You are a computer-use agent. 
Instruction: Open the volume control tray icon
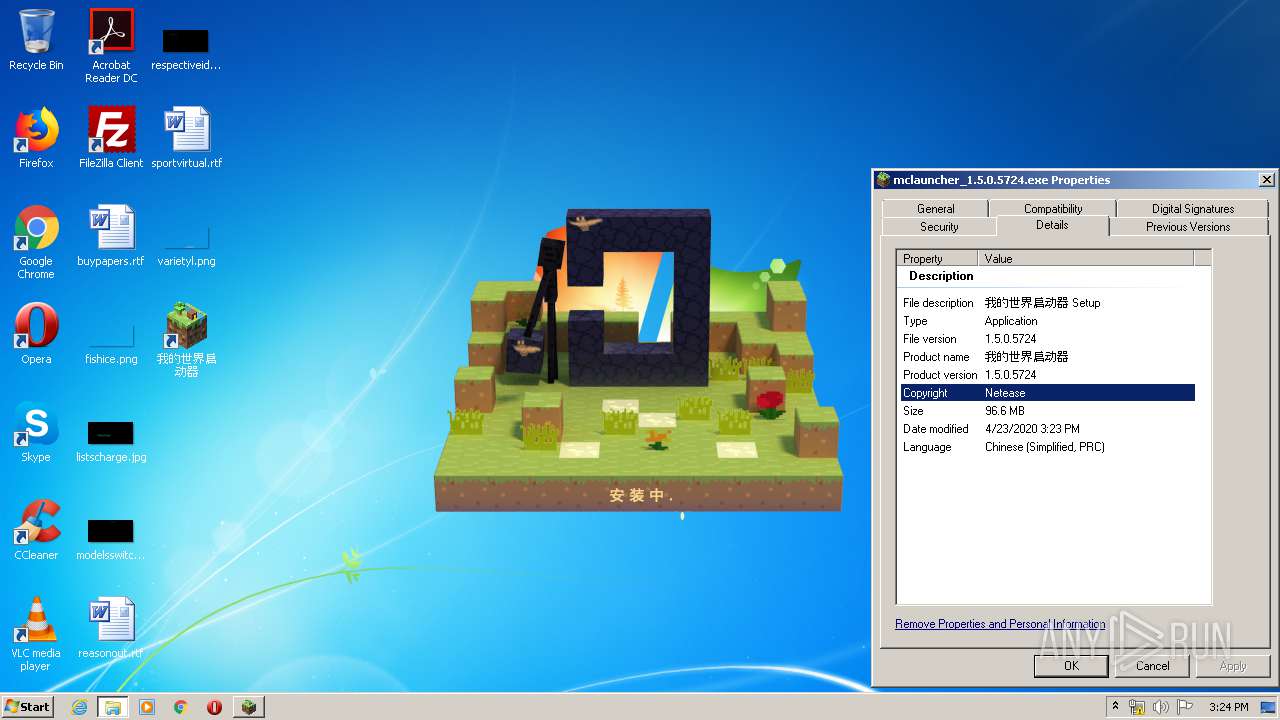(x=1161, y=707)
